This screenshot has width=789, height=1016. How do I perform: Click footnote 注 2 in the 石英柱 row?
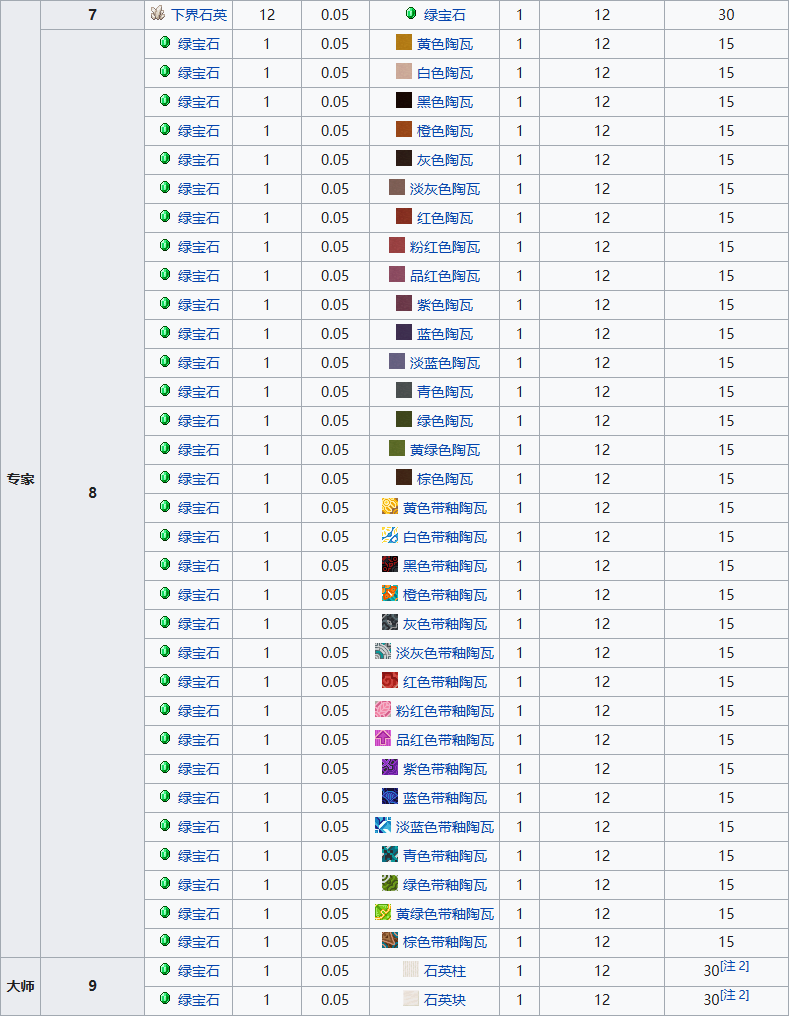(735, 966)
